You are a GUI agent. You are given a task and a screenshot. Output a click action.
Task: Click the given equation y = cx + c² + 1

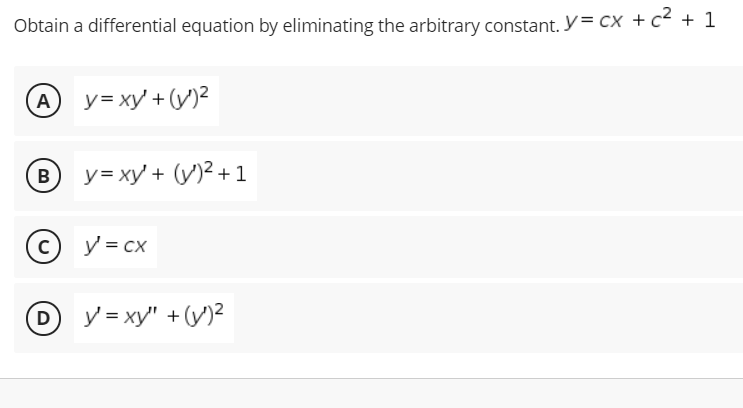coord(640,20)
